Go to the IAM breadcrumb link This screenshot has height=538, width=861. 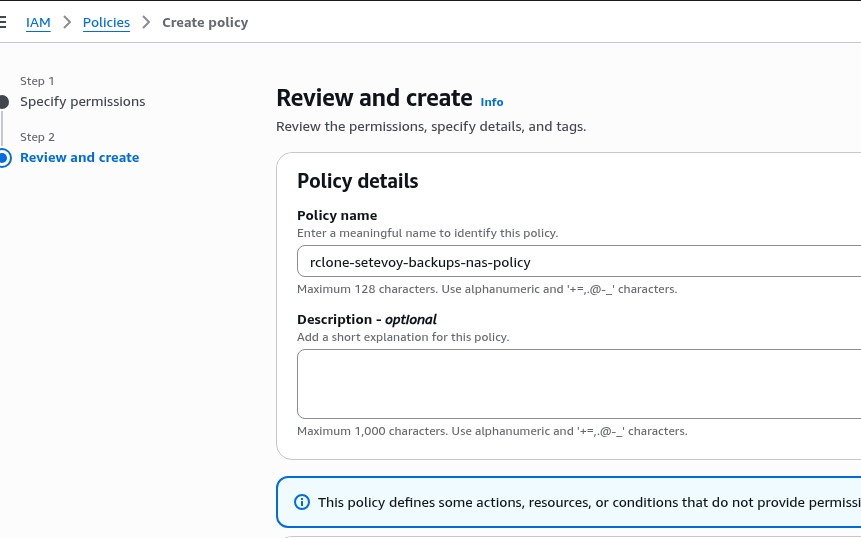38,22
